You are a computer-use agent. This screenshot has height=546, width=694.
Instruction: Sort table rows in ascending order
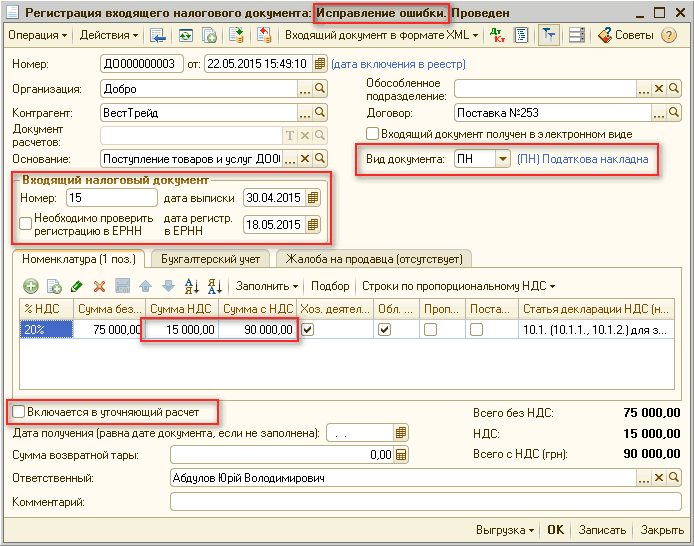191,286
